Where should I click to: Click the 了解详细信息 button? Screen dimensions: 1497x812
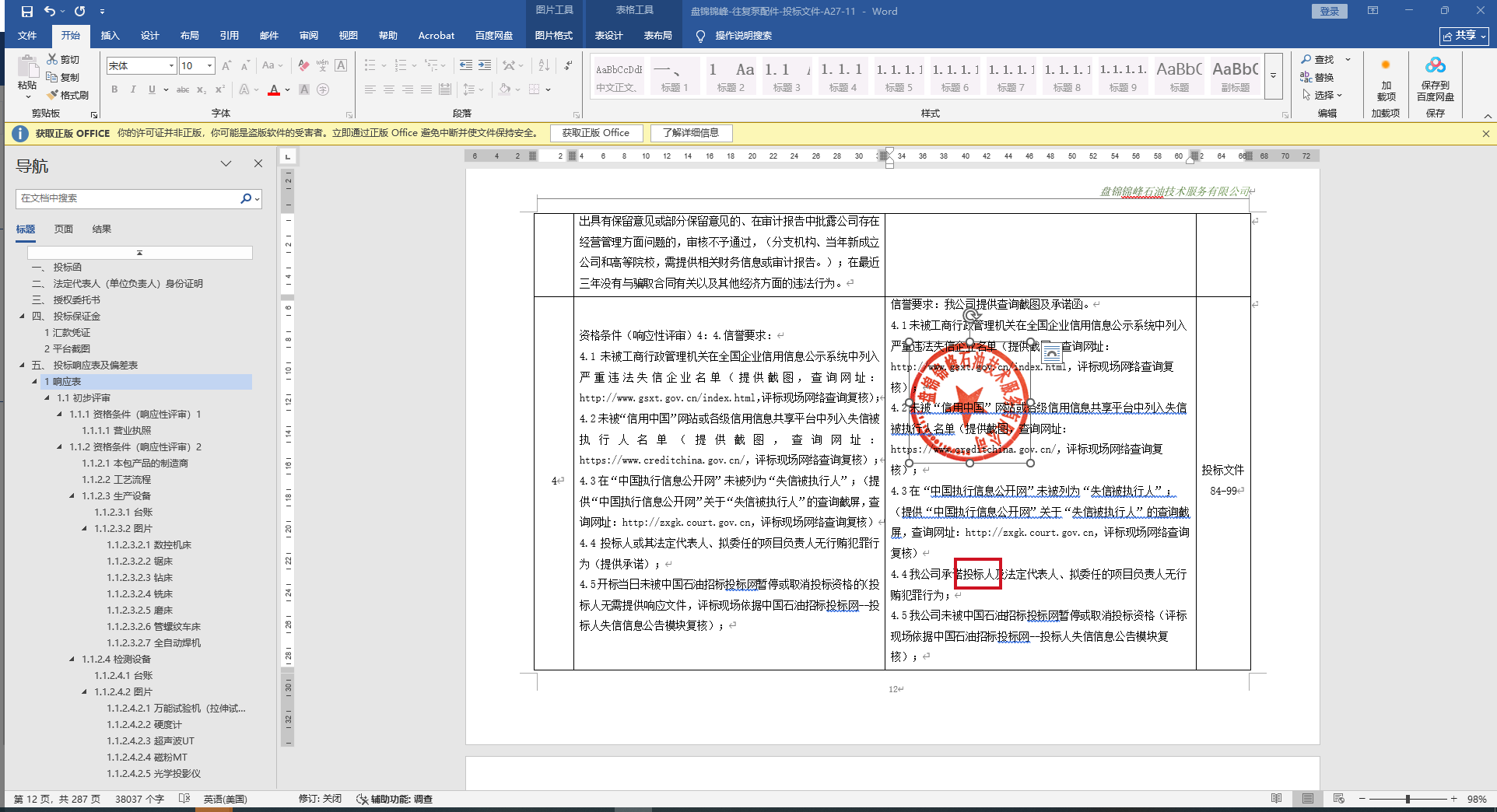(x=690, y=133)
